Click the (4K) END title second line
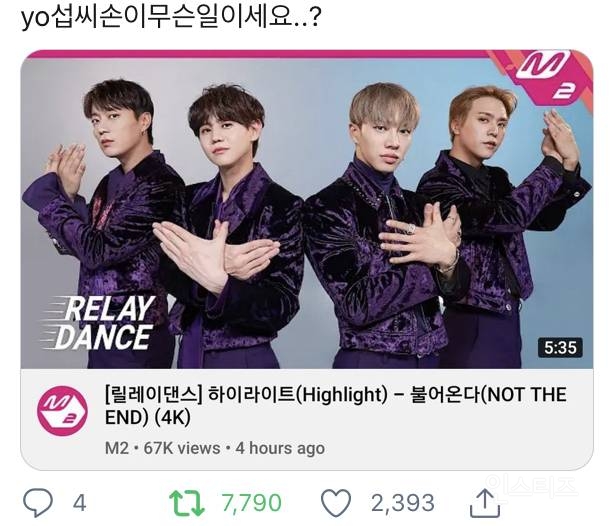This screenshot has width=615, height=526. coord(147,417)
